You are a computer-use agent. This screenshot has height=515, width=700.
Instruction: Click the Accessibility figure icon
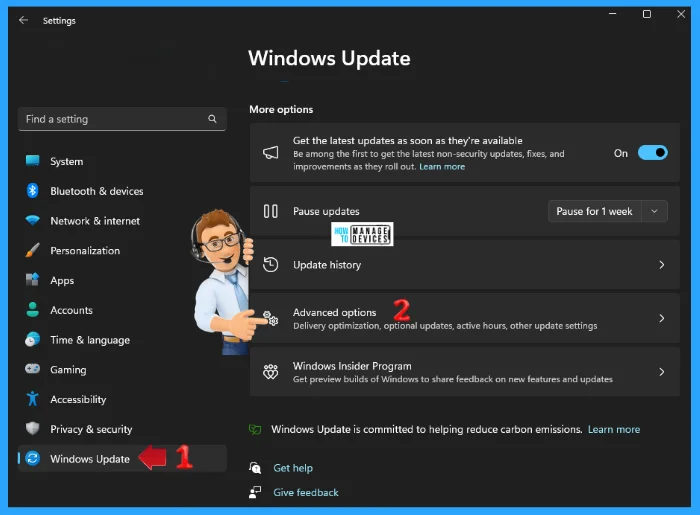point(33,399)
